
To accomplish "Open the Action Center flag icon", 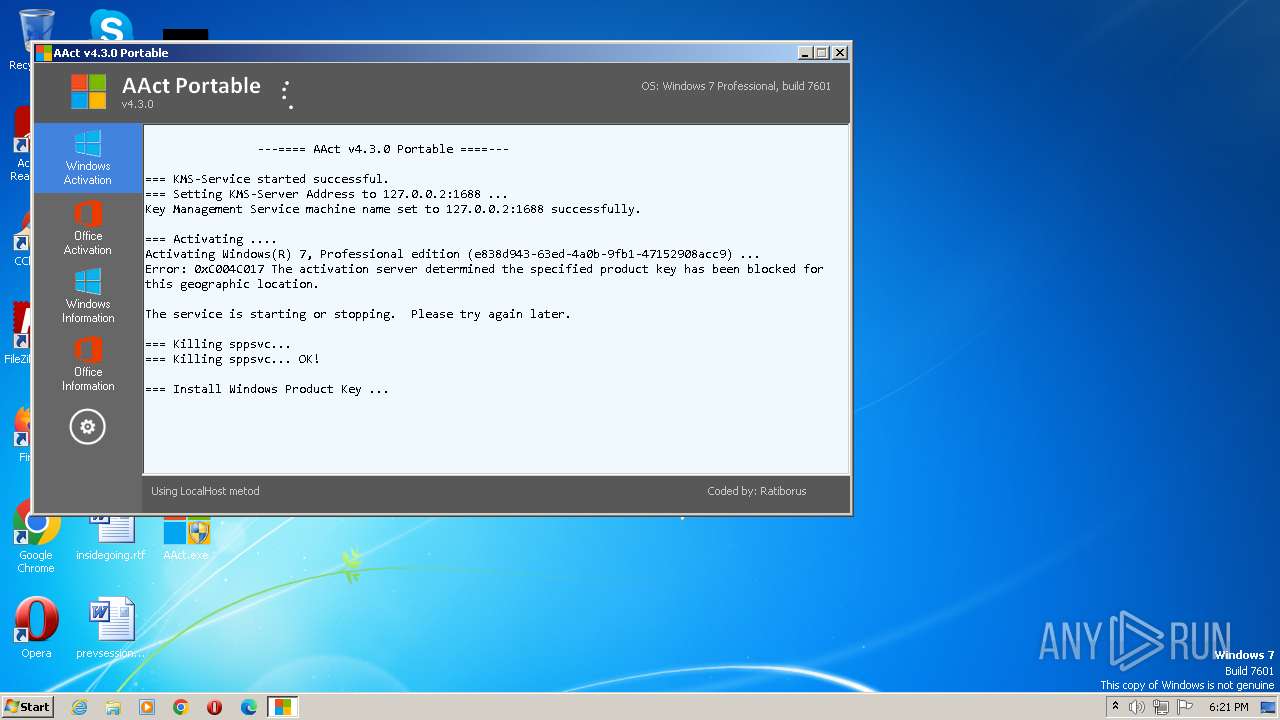I will point(1185,707).
